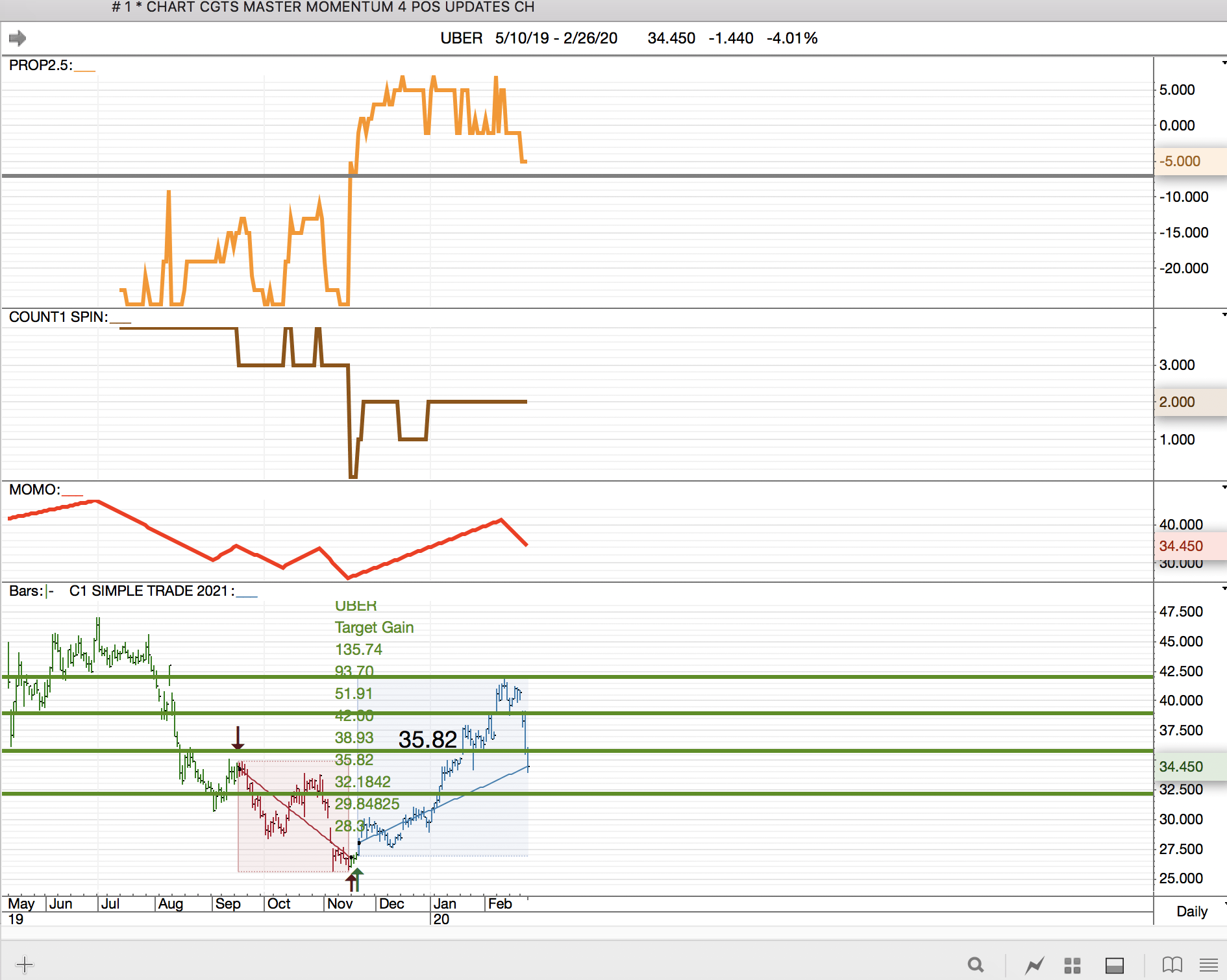The image size is (1227, 980).
Task: Click the blue C1 SIMPLE TRADE legend swatch
Action: point(247,596)
